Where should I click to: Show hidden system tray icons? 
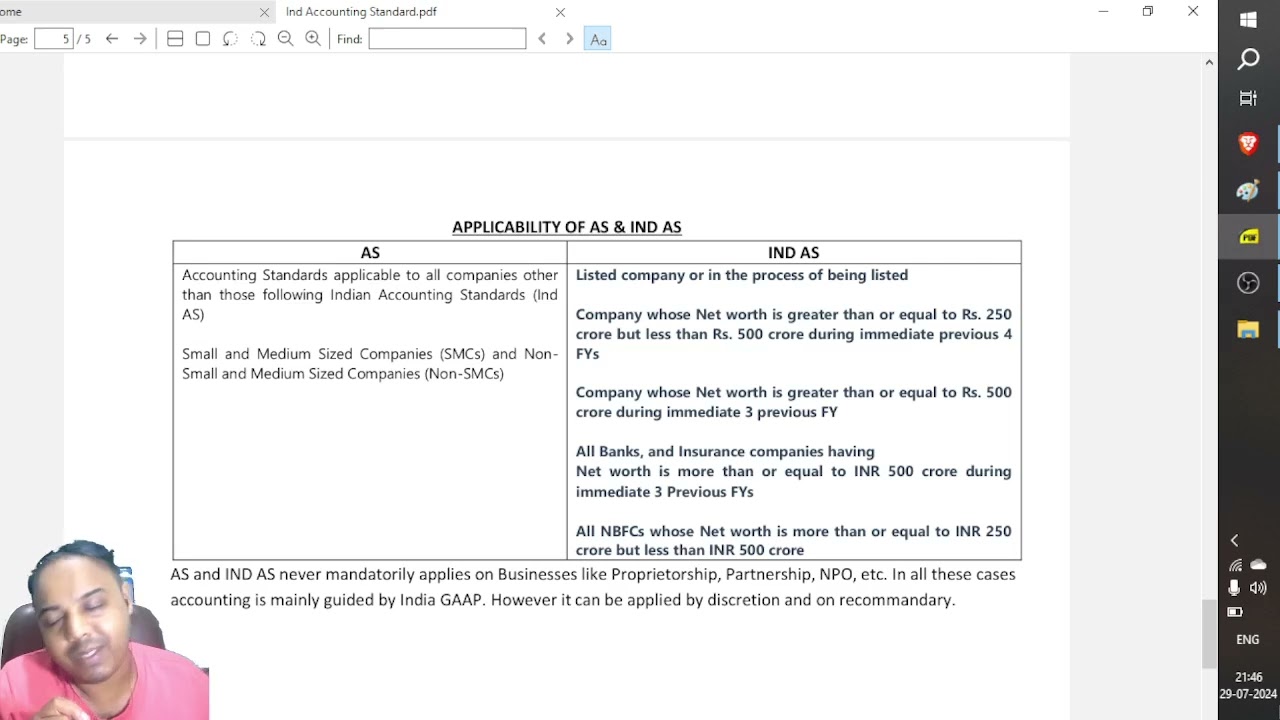pyautogui.click(x=1234, y=540)
